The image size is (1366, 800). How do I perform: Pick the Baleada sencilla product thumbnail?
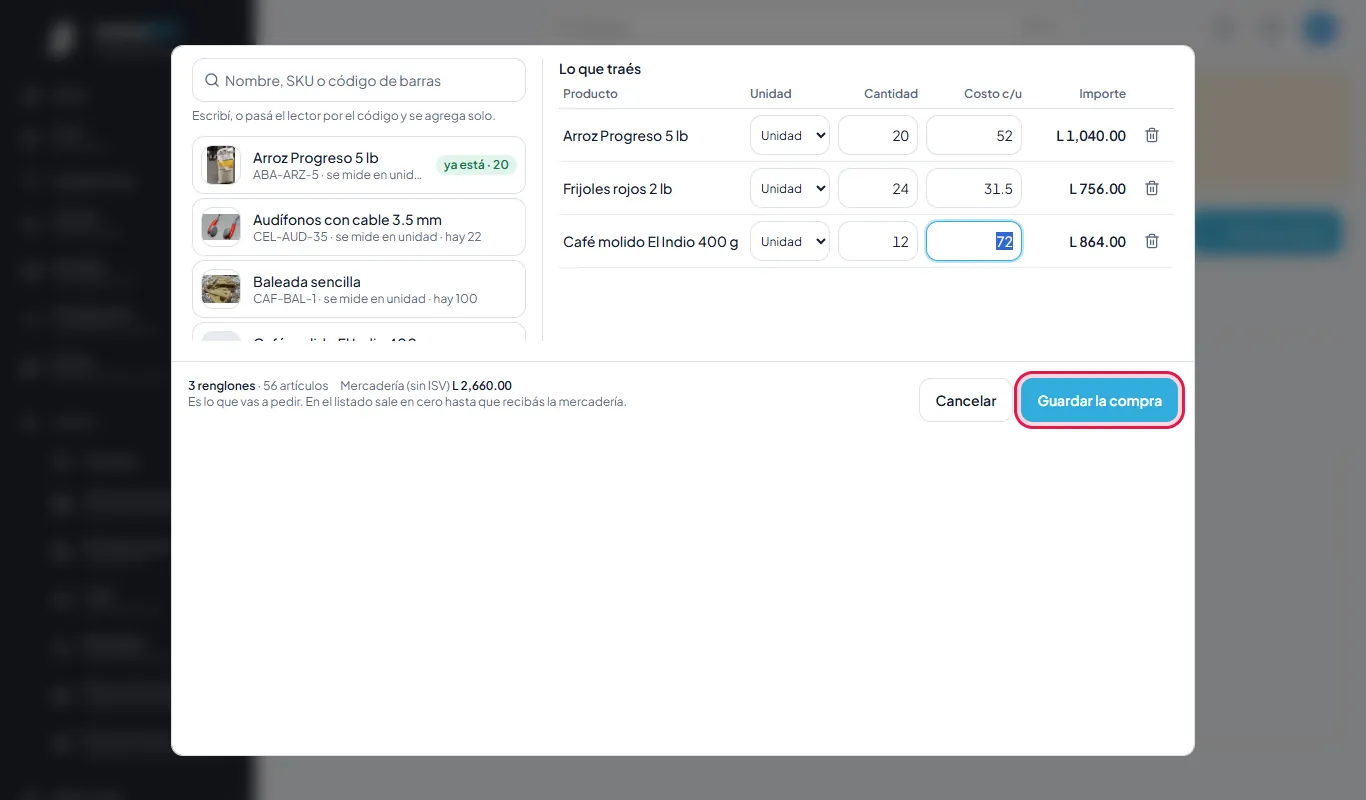coord(221,289)
